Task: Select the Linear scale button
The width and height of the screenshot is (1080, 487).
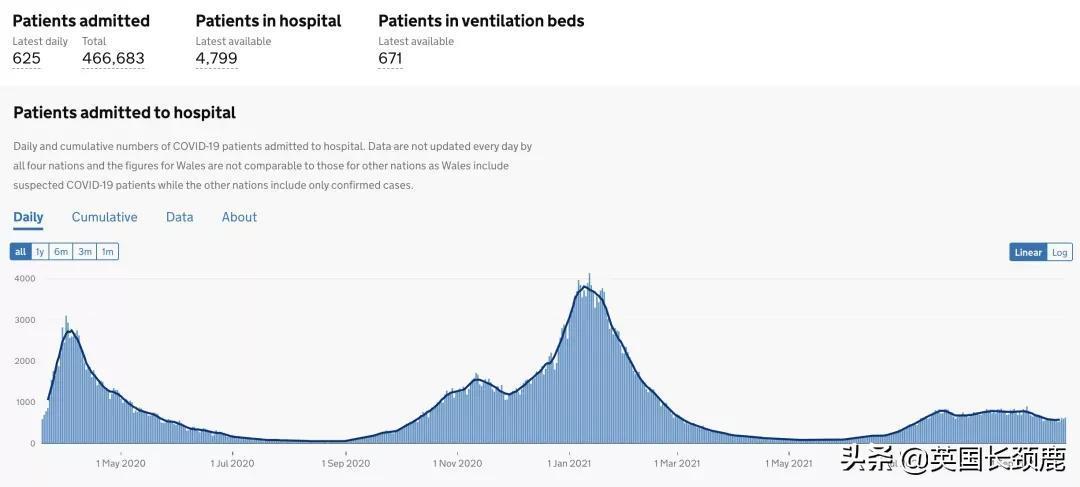Action: [x=1028, y=253]
